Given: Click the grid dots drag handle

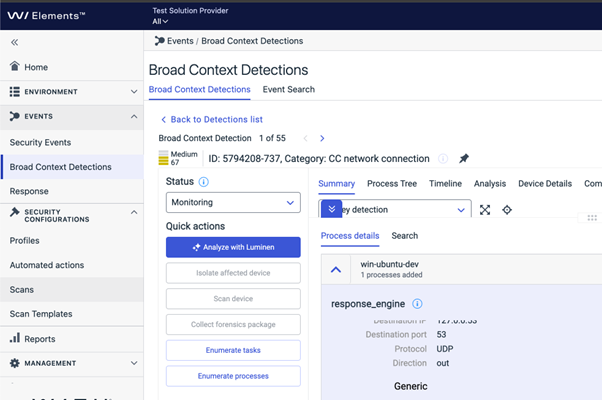Looking at the screenshot, I should click(x=592, y=218).
